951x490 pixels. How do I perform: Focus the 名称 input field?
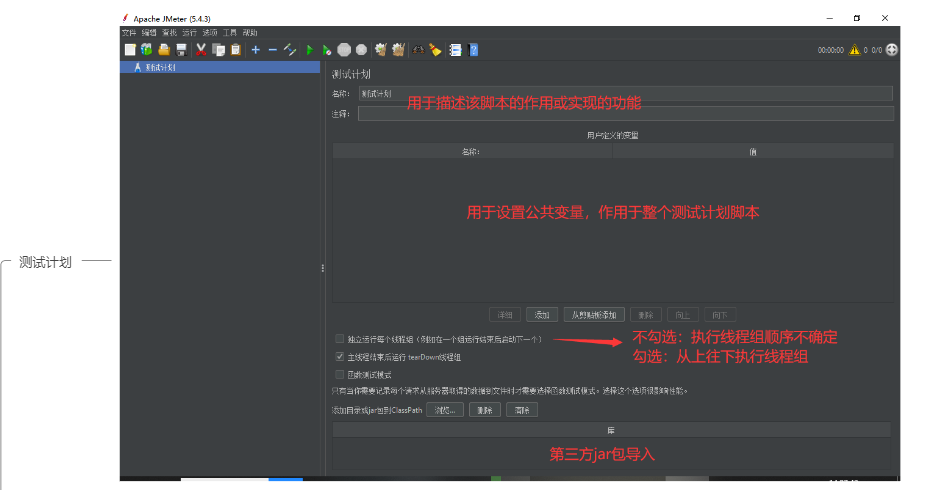[625, 93]
